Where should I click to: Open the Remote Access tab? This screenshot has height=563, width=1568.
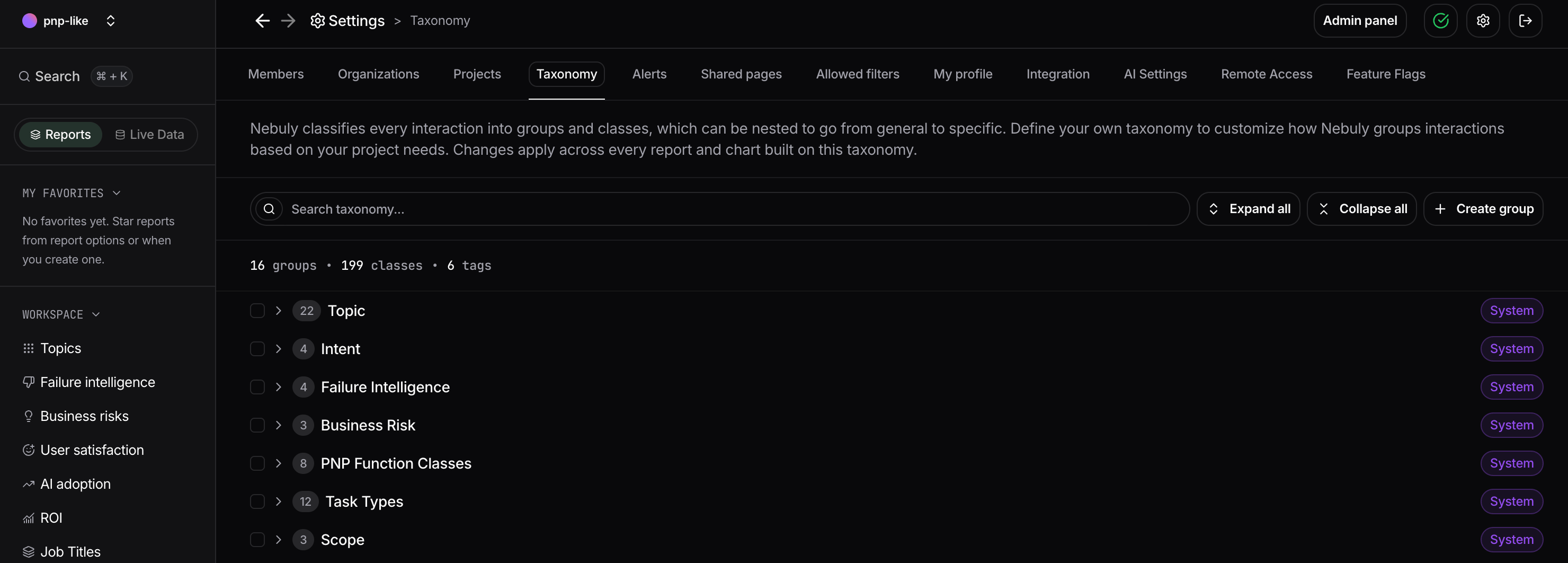point(1267,74)
